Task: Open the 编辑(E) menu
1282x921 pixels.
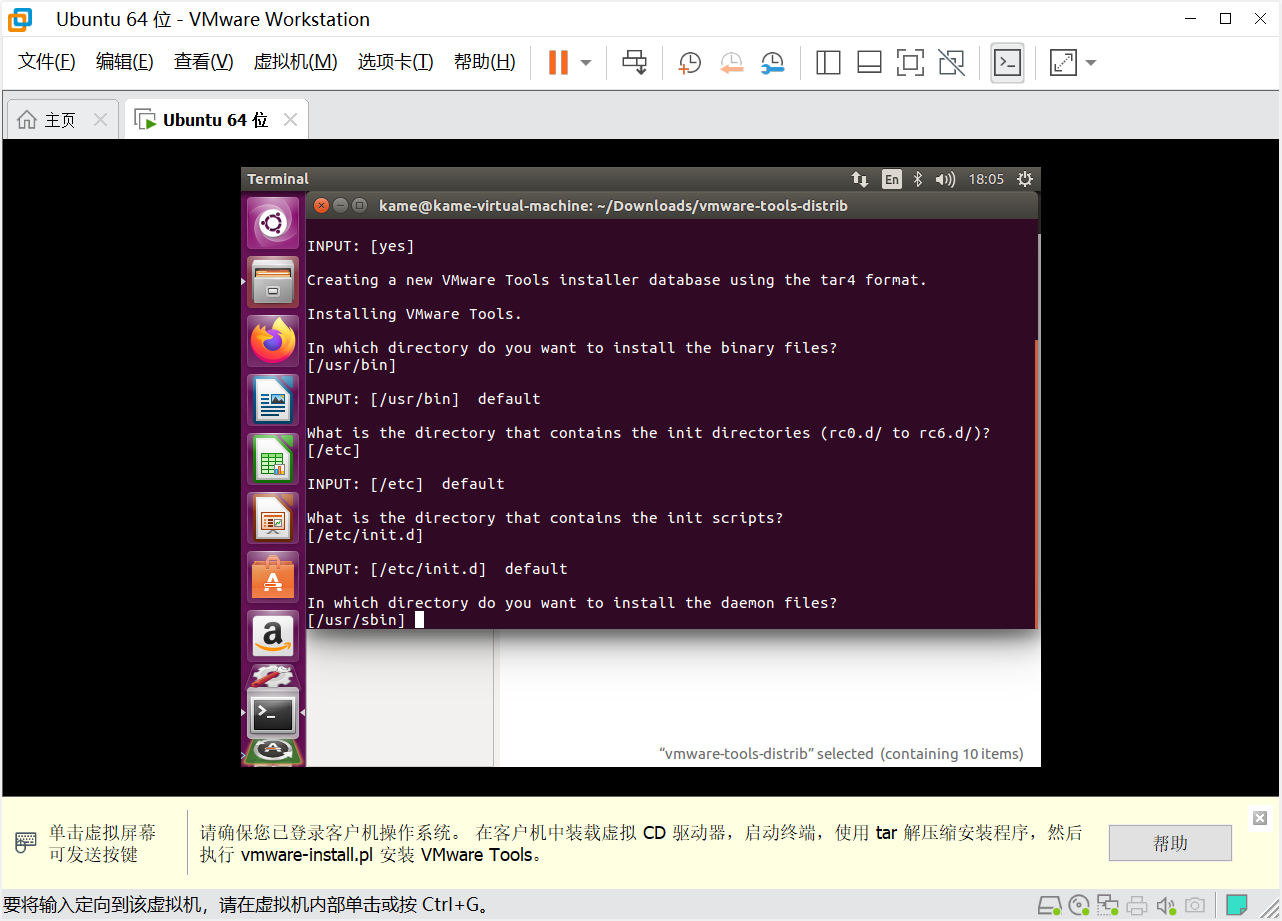Action: [125, 62]
